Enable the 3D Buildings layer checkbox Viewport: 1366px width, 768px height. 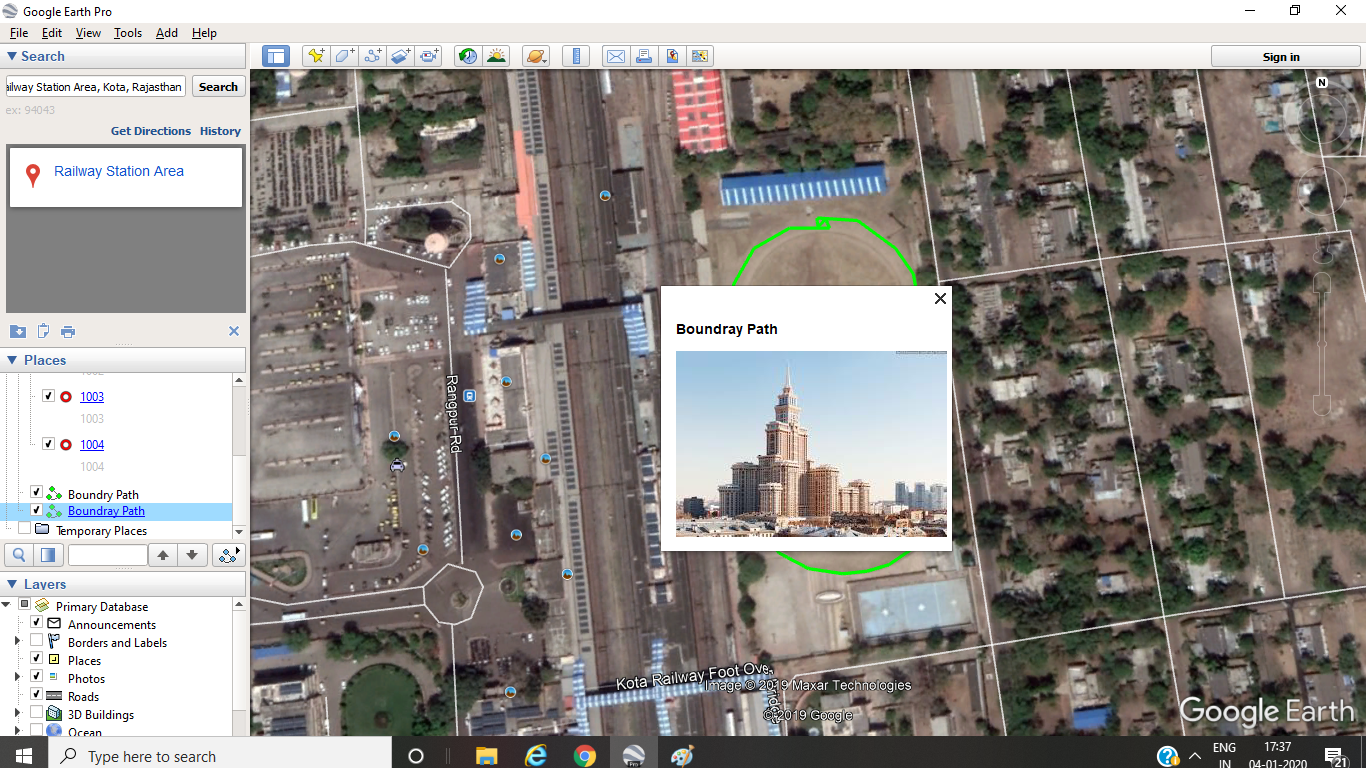[x=37, y=713]
